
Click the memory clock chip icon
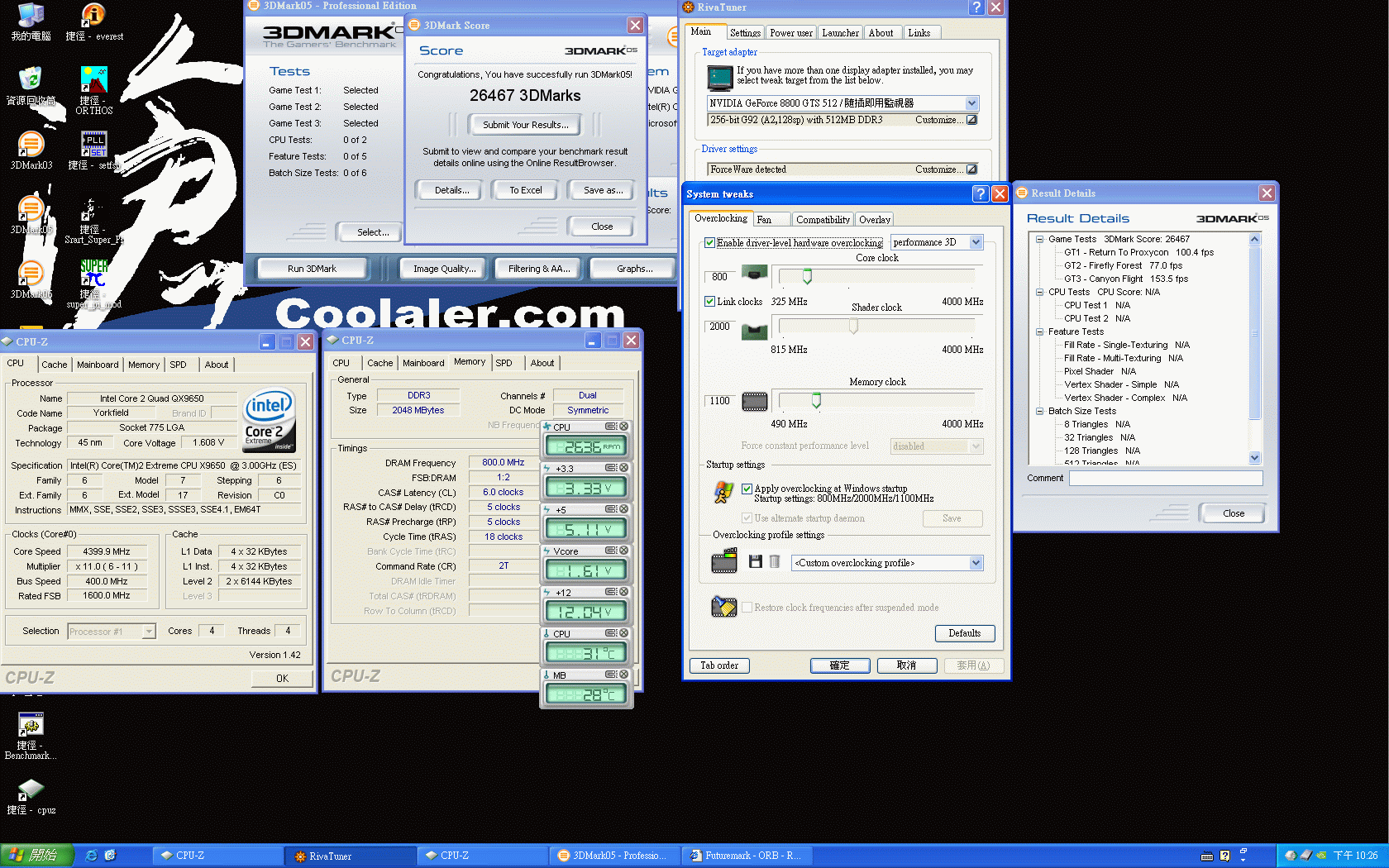(754, 402)
